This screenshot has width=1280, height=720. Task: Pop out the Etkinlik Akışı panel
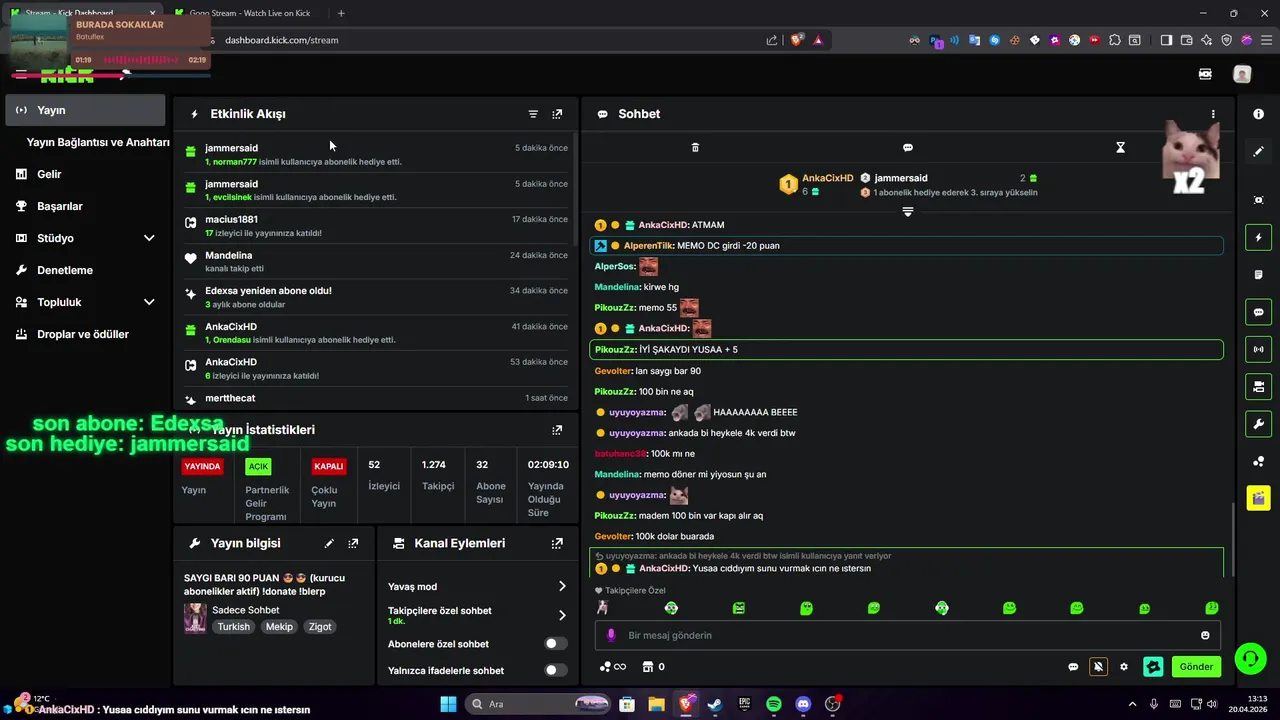coord(557,114)
